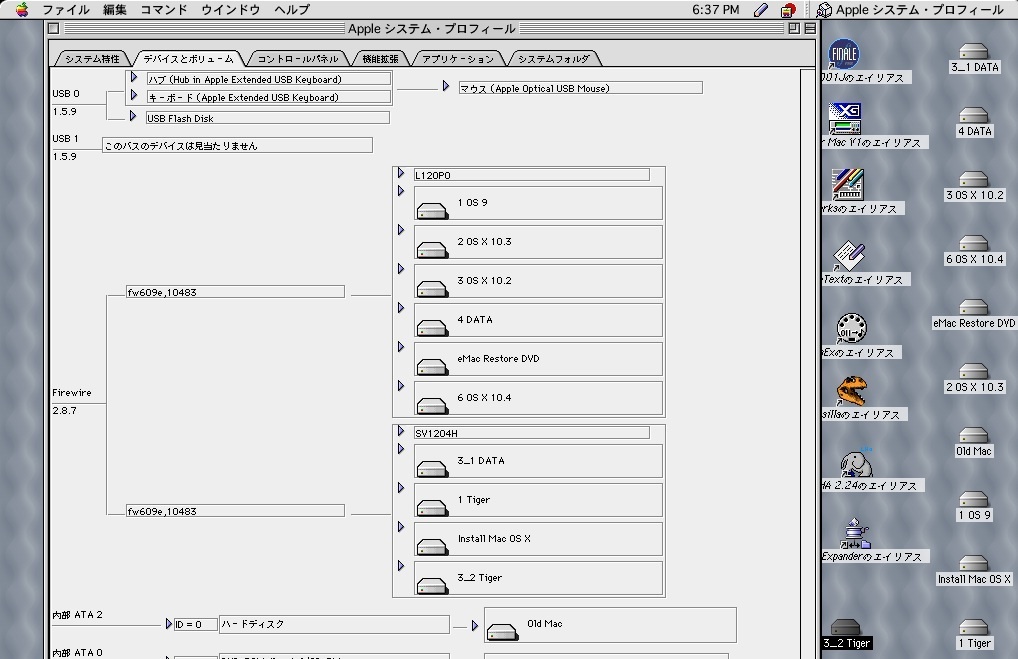Viewport: 1018px width, 659px height.
Task: Open the application switcher menu at top right
Action: (x=910, y=10)
